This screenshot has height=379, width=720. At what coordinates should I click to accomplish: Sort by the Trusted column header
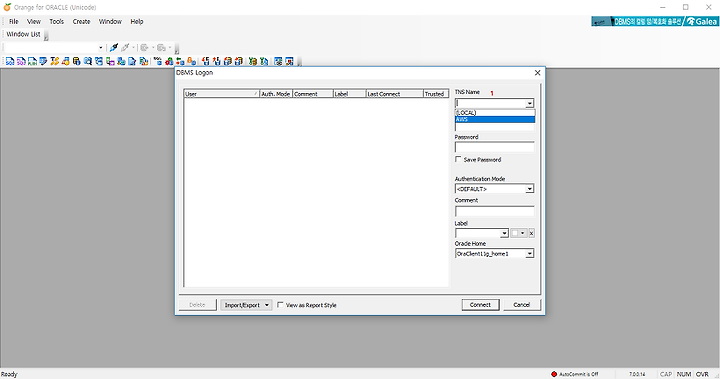pyautogui.click(x=436, y=94)
